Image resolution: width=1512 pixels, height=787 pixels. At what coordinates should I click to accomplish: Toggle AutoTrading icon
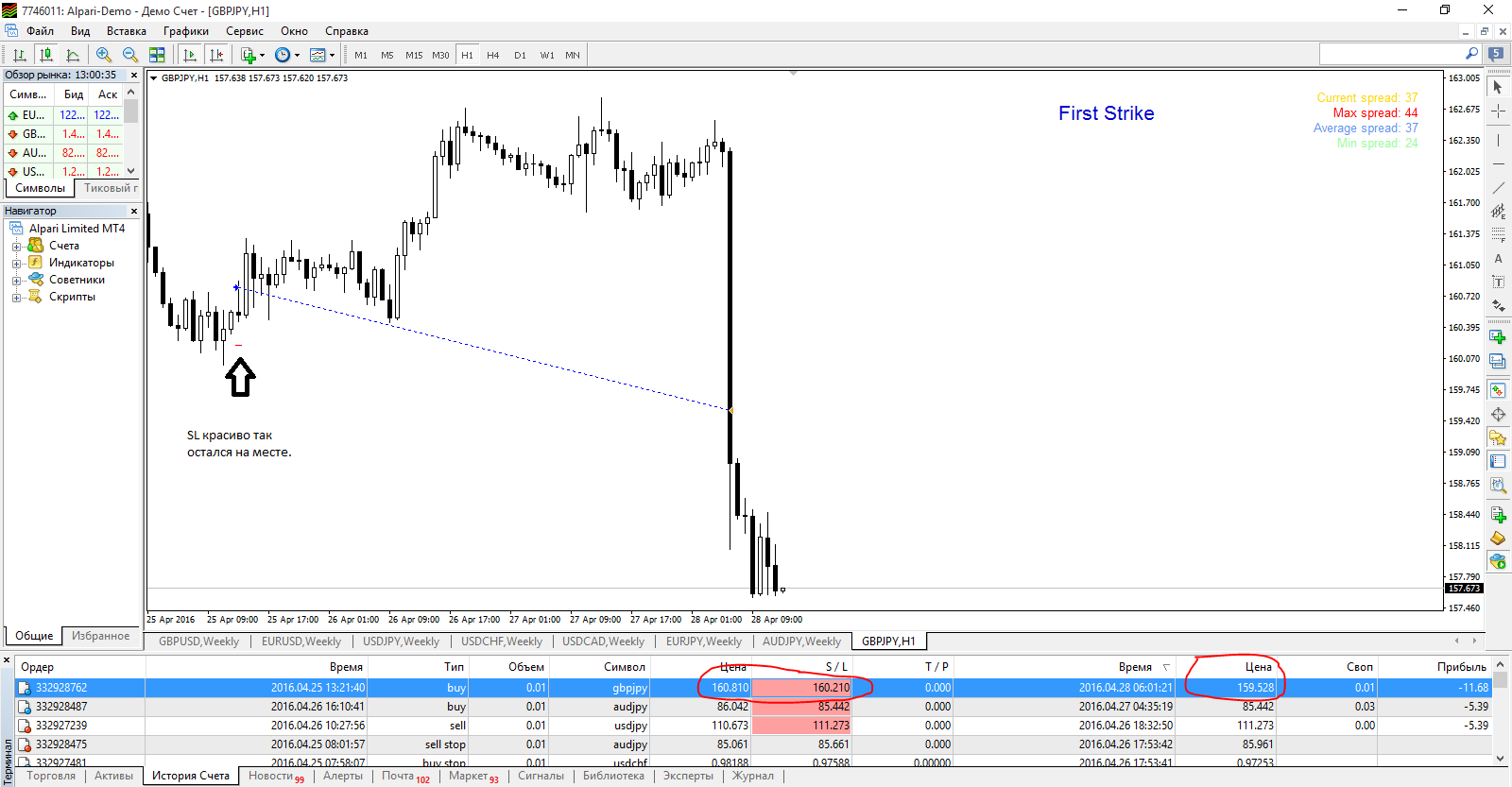[1498, 562]
